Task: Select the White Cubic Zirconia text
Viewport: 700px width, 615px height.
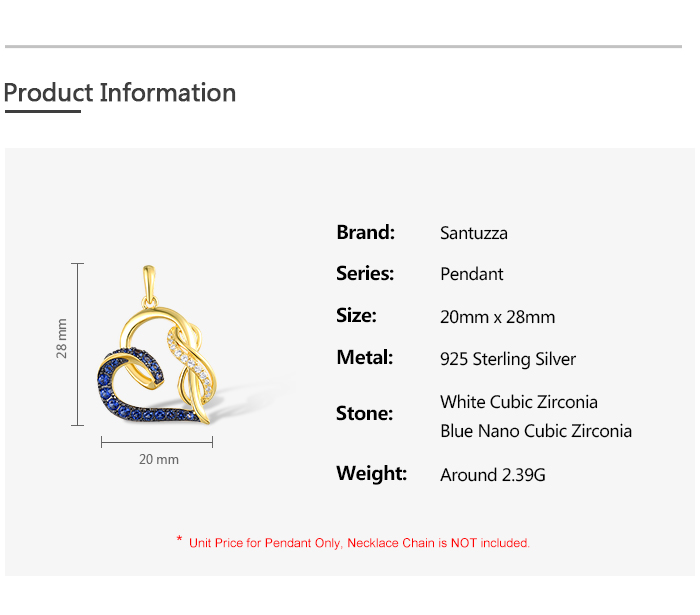Action: tap(519, 402)
